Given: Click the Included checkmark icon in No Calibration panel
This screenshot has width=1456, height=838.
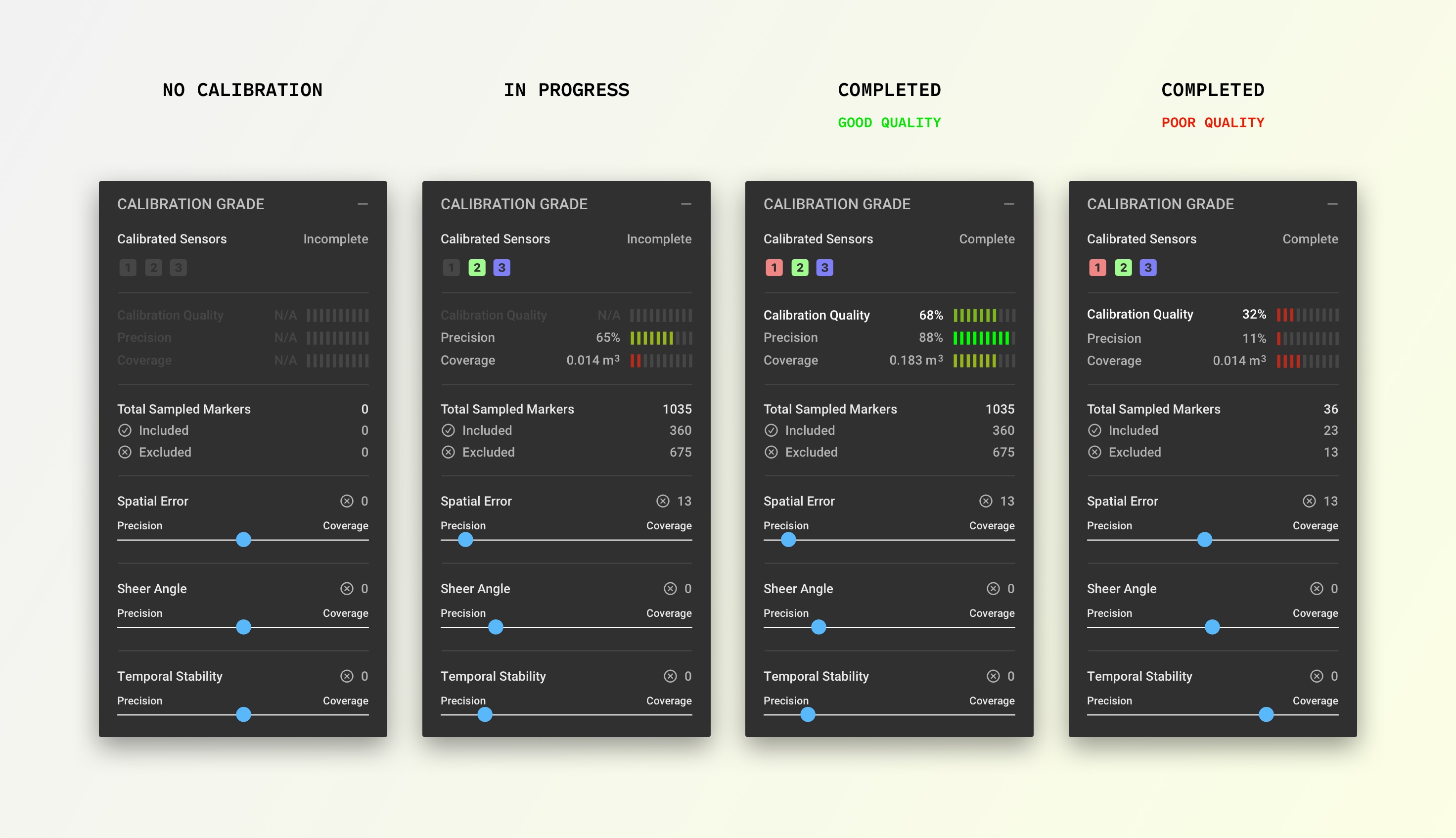Looking at the screenshot, I should click(125, 430).
